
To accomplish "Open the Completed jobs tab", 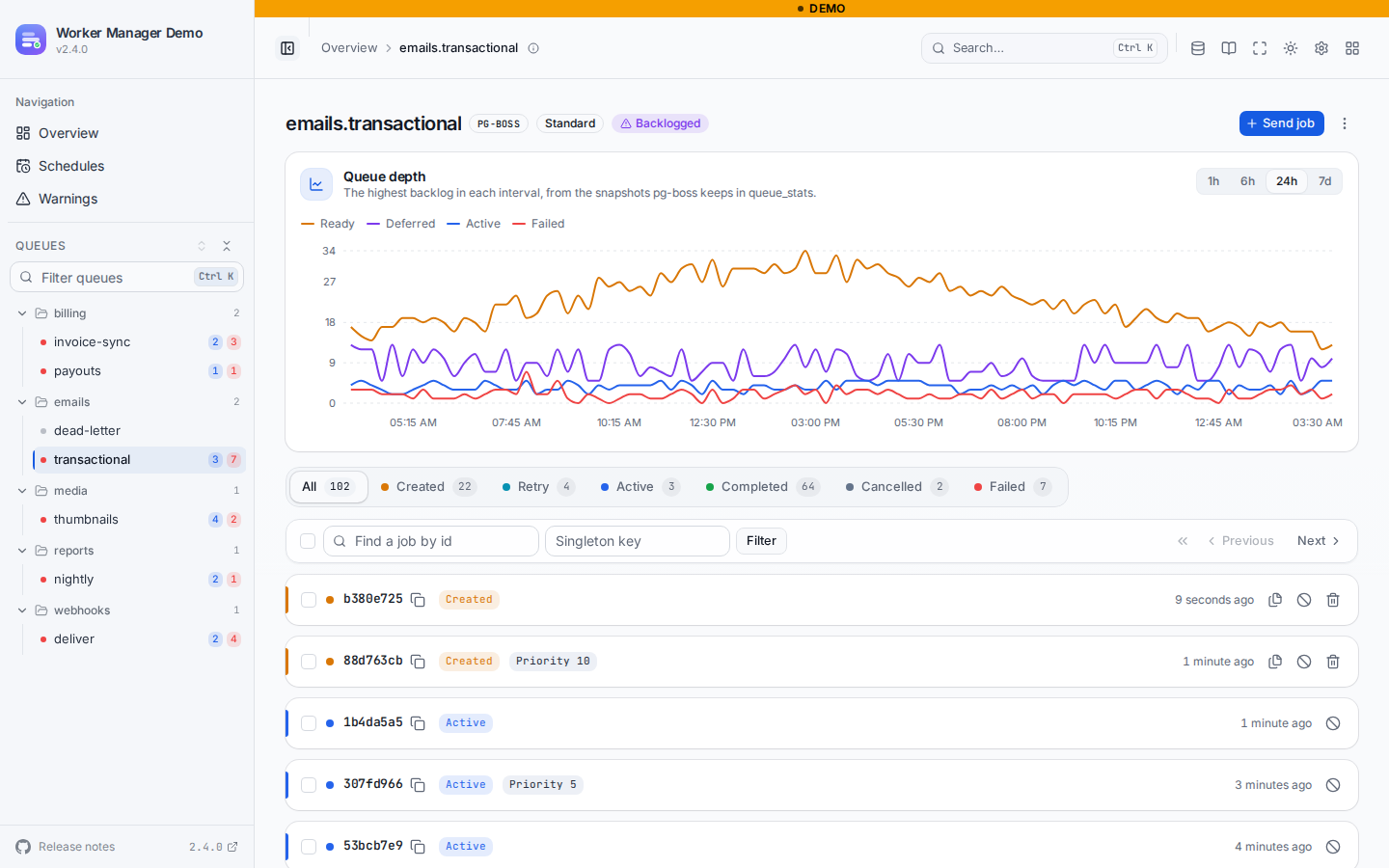I will point(763,487).
